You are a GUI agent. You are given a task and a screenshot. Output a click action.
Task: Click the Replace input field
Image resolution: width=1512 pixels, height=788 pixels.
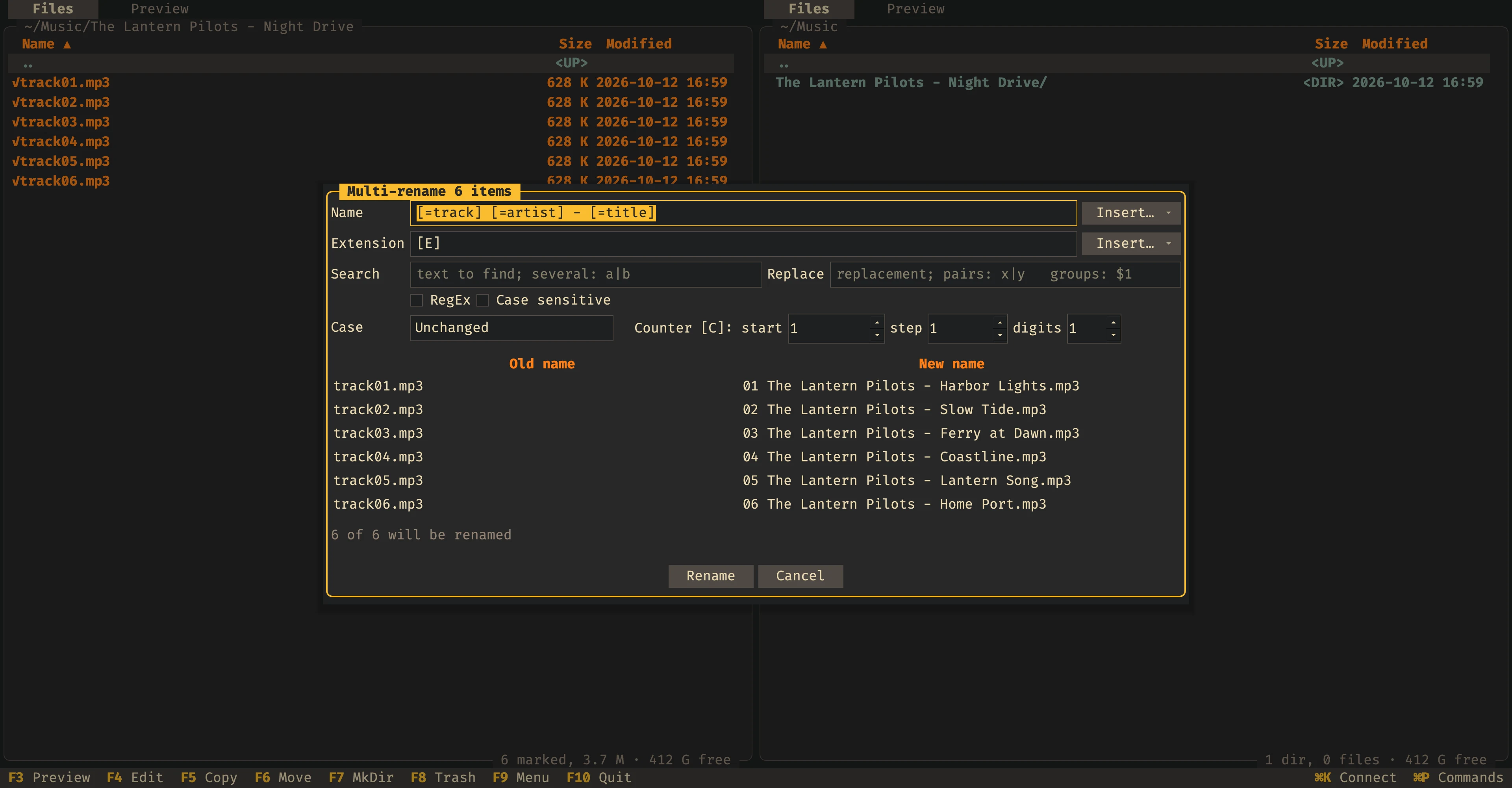pos(1005,274)
